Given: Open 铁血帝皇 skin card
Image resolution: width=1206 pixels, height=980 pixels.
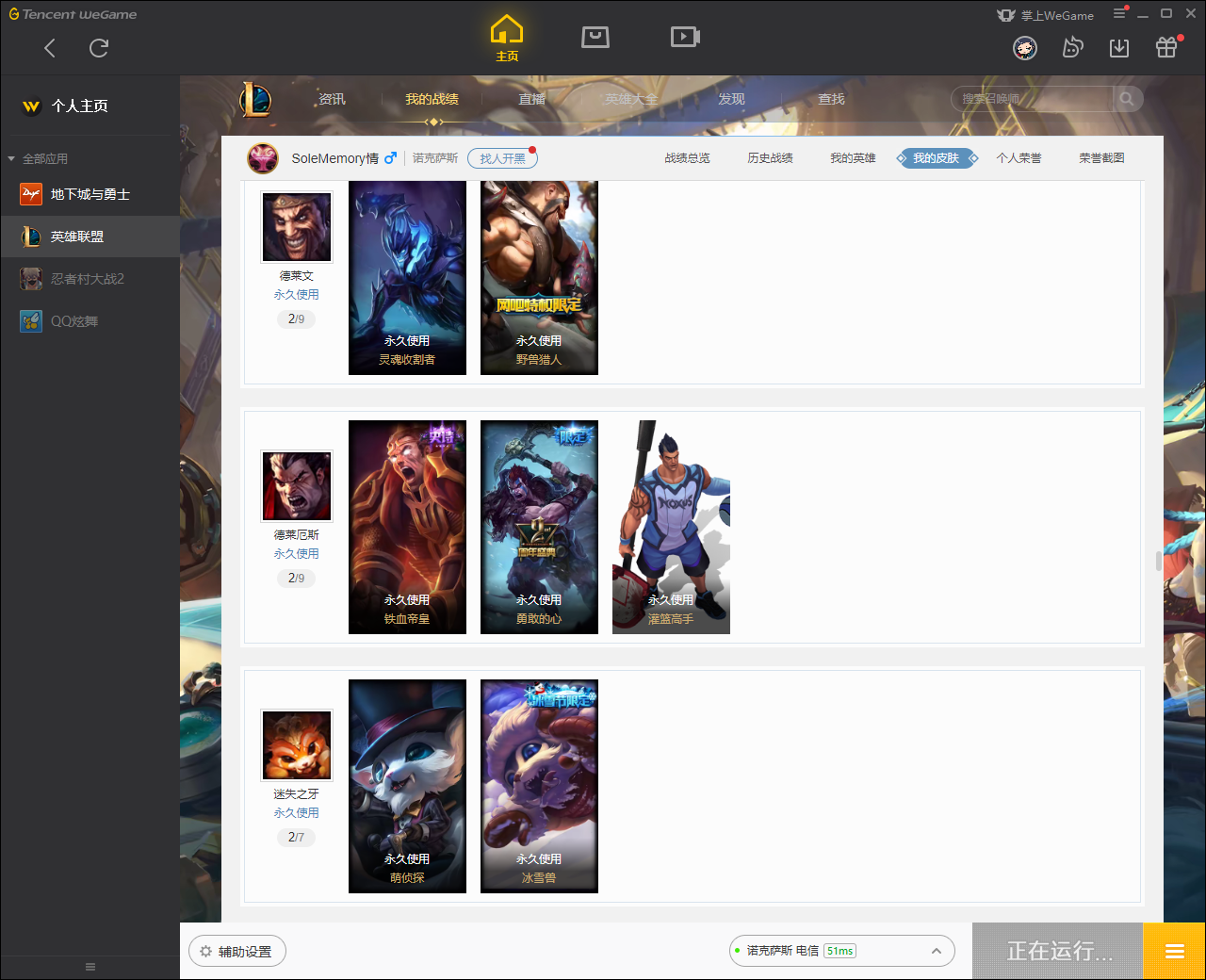Looking at the screenshot, I should (407, 527).
